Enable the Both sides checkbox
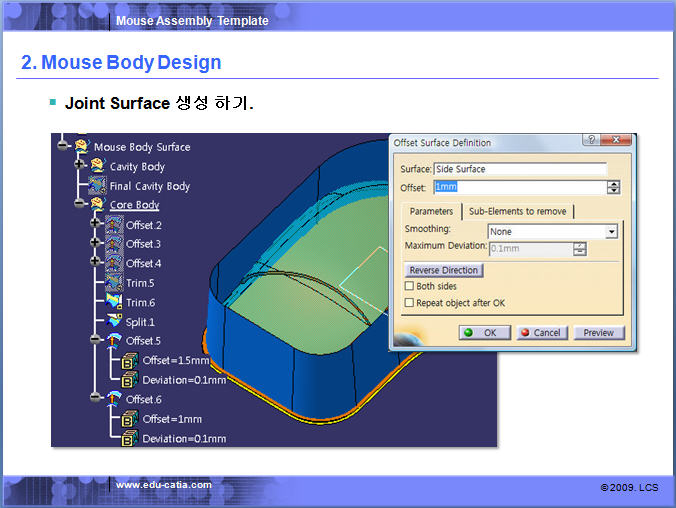676x508 pixels. click(409, 287)
